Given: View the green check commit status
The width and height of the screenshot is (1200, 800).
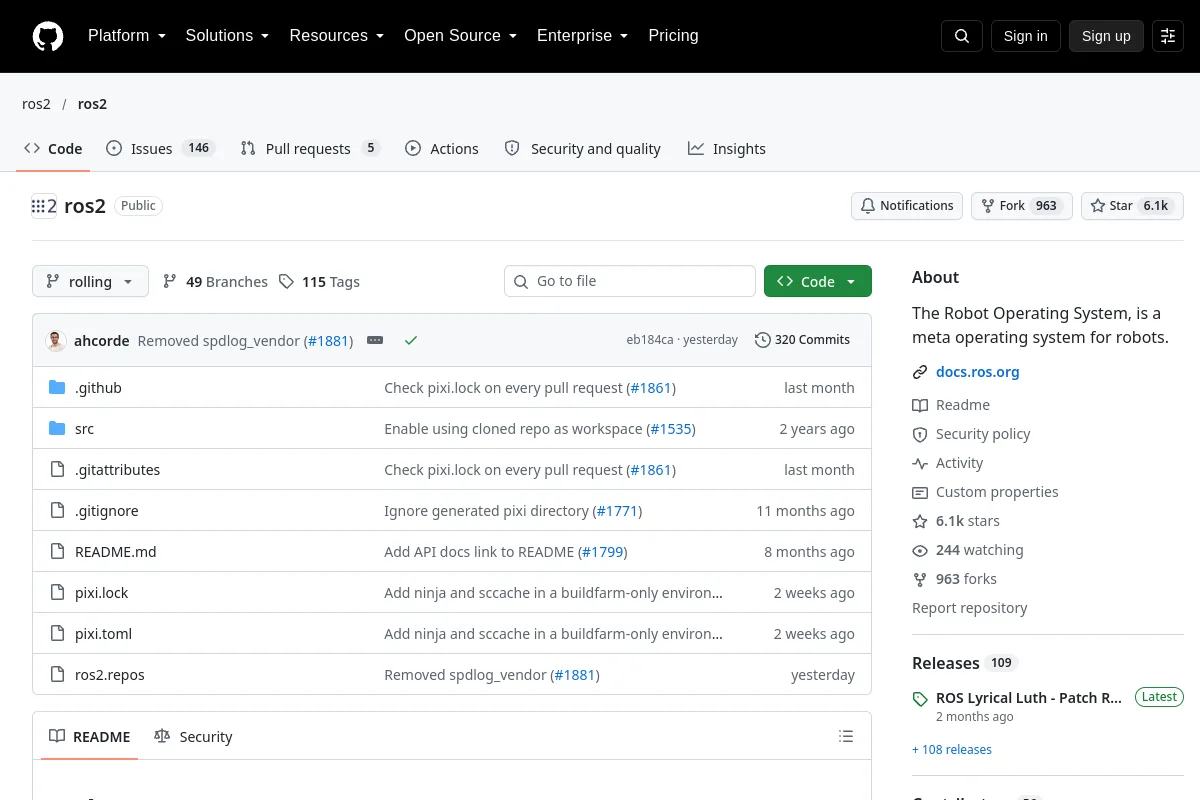Looking at the screenshot, I should pos(410,340).
